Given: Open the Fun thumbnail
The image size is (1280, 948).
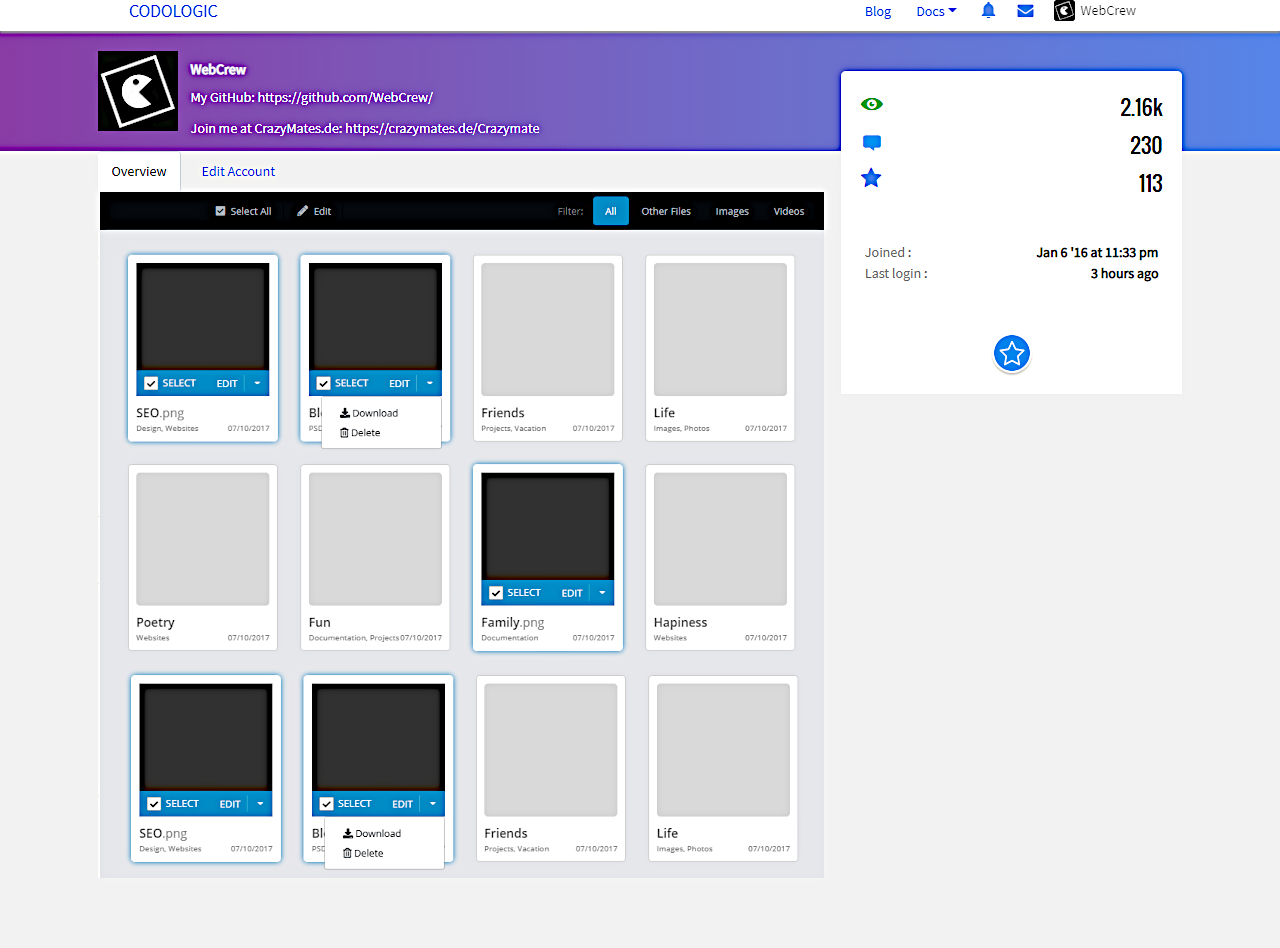Looking at the screenshot, I should click(375, 539).
